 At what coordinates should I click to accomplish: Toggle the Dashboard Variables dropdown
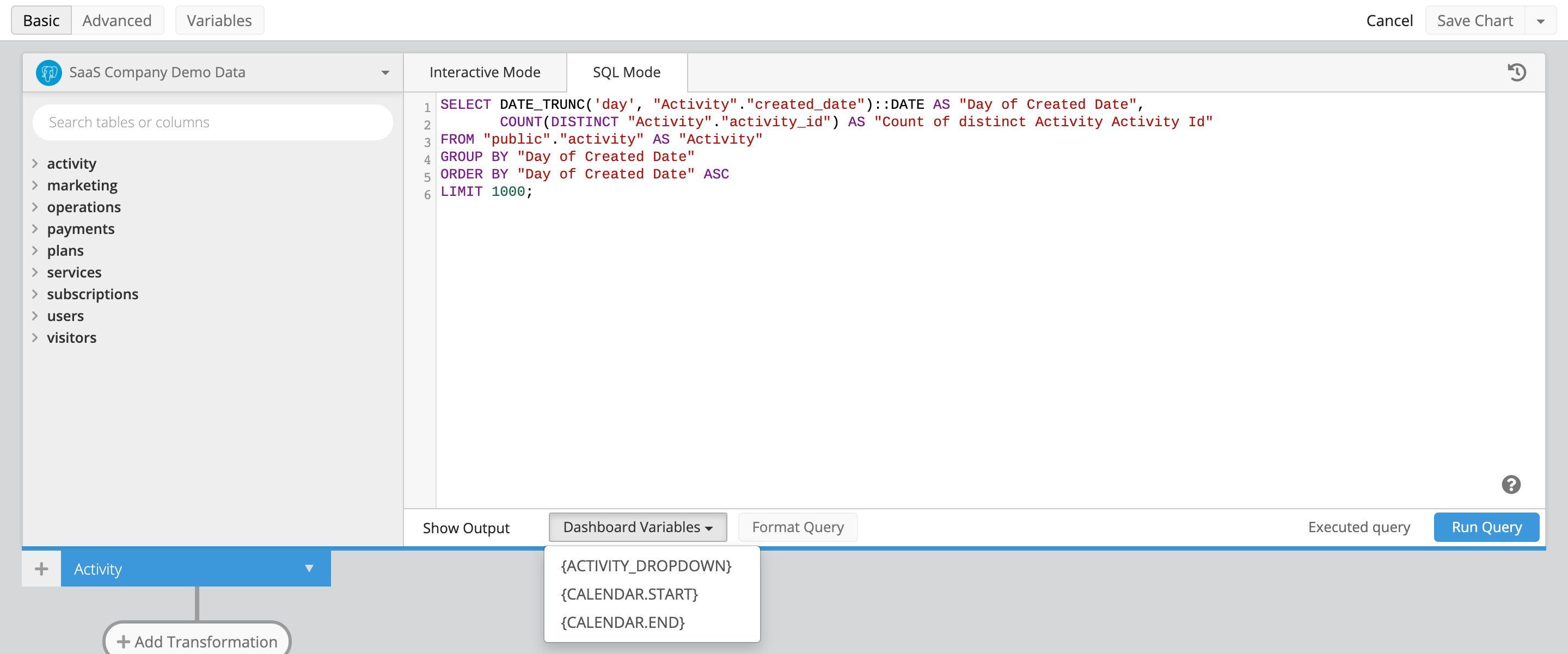pos(638,527)
